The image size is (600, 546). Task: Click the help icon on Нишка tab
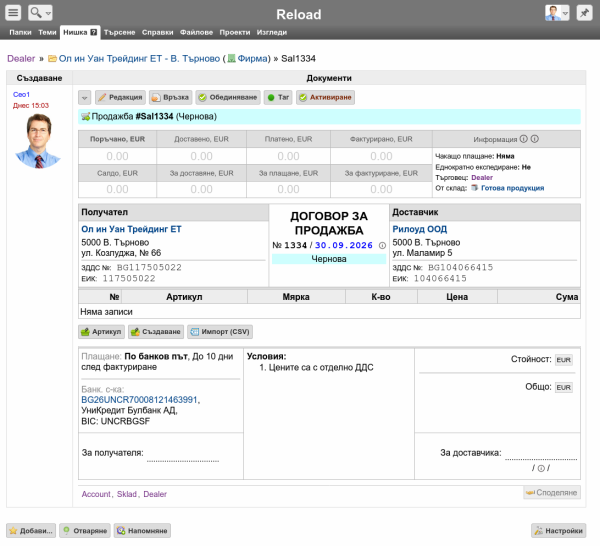(x=93, y=32)
